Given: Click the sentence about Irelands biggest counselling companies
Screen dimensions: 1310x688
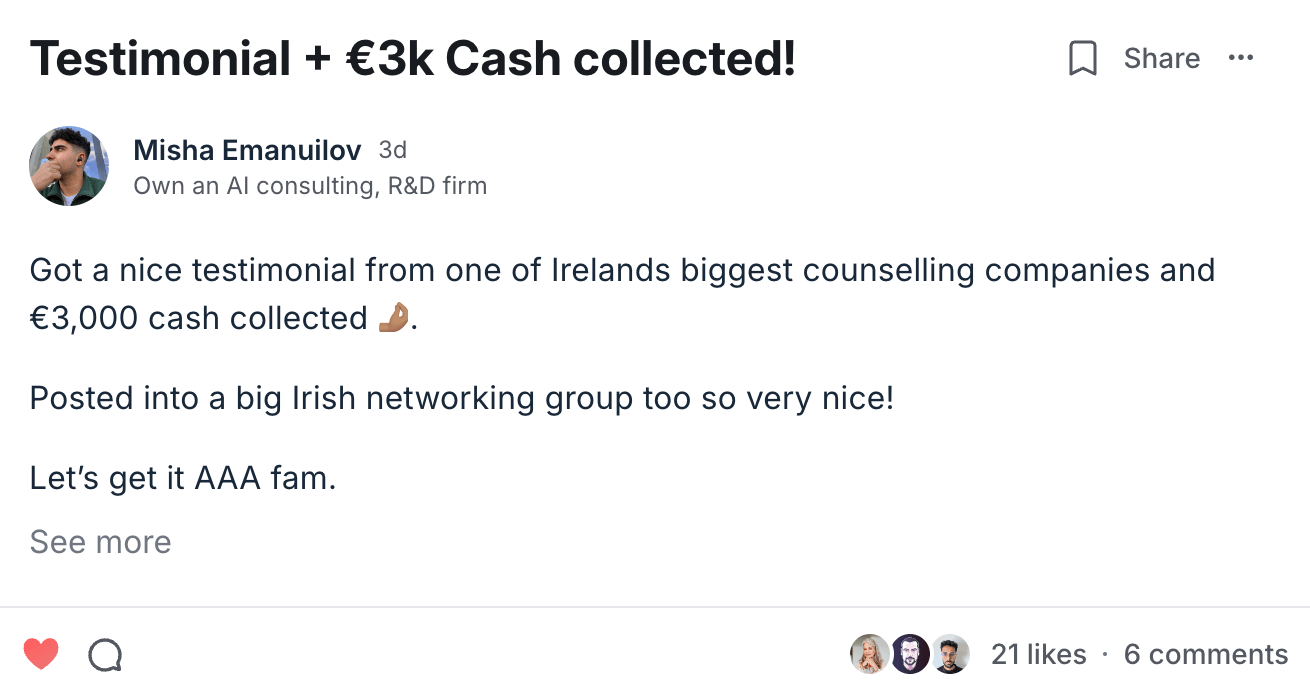Looking at the screenshot, I should point(622,270).
